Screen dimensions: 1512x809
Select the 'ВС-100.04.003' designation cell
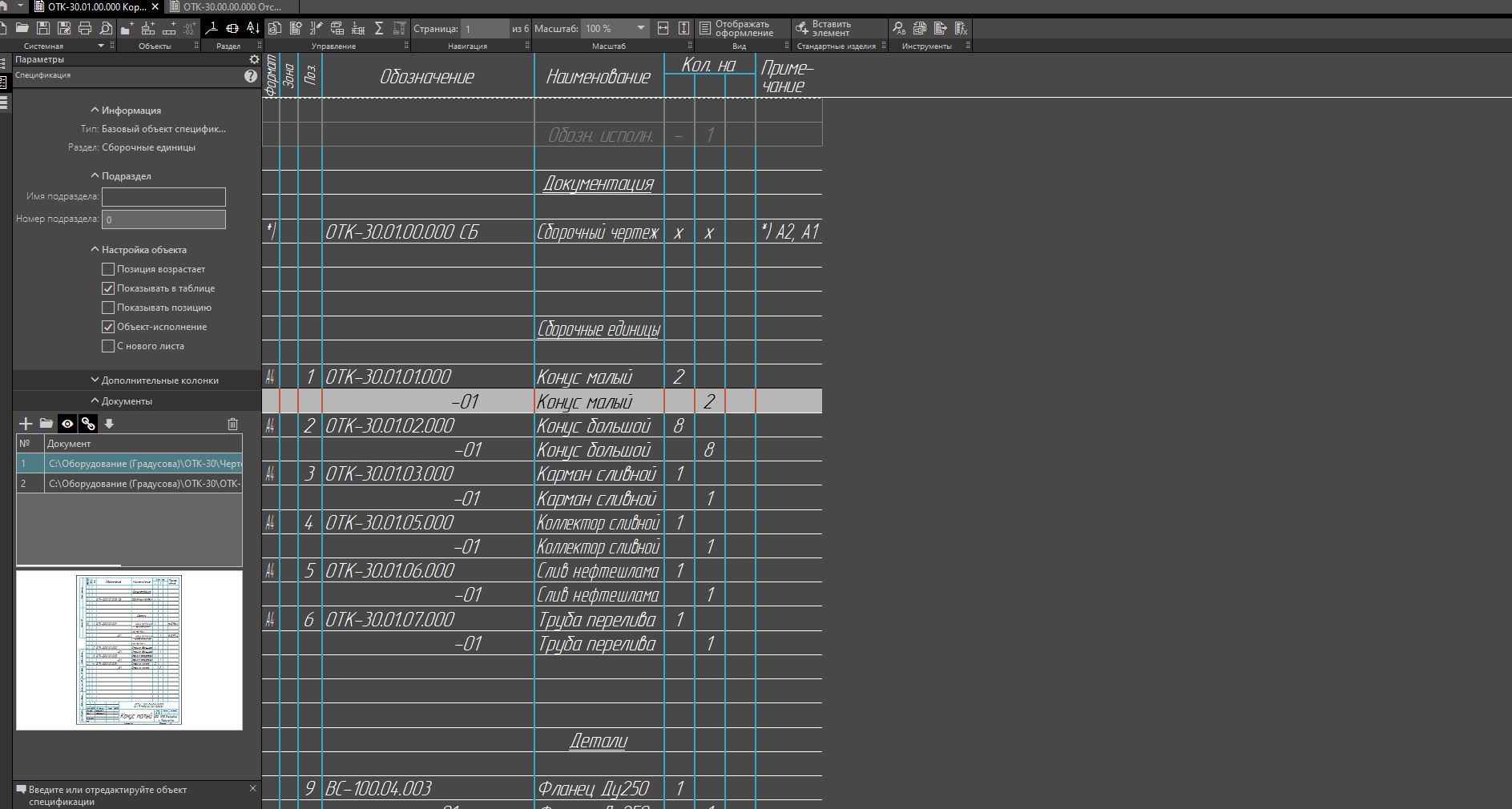428,788
